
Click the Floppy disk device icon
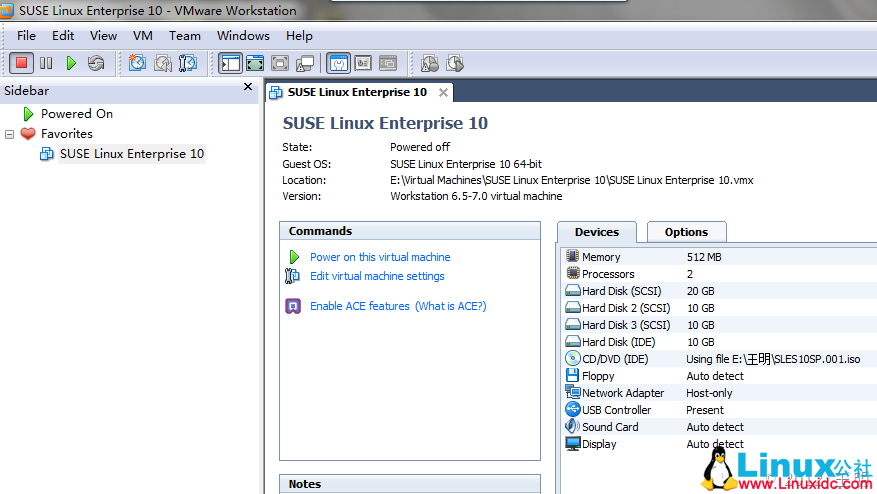pyautogui.click(x=572, y=375)
